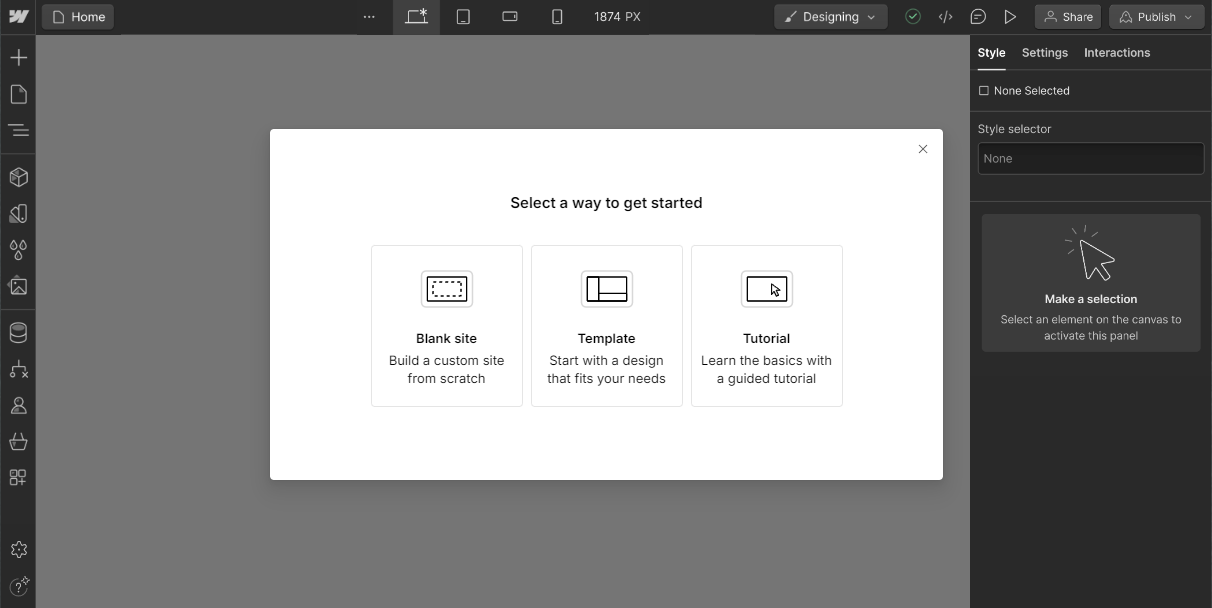
Task: Open the Assets panel
Action: 18,286
